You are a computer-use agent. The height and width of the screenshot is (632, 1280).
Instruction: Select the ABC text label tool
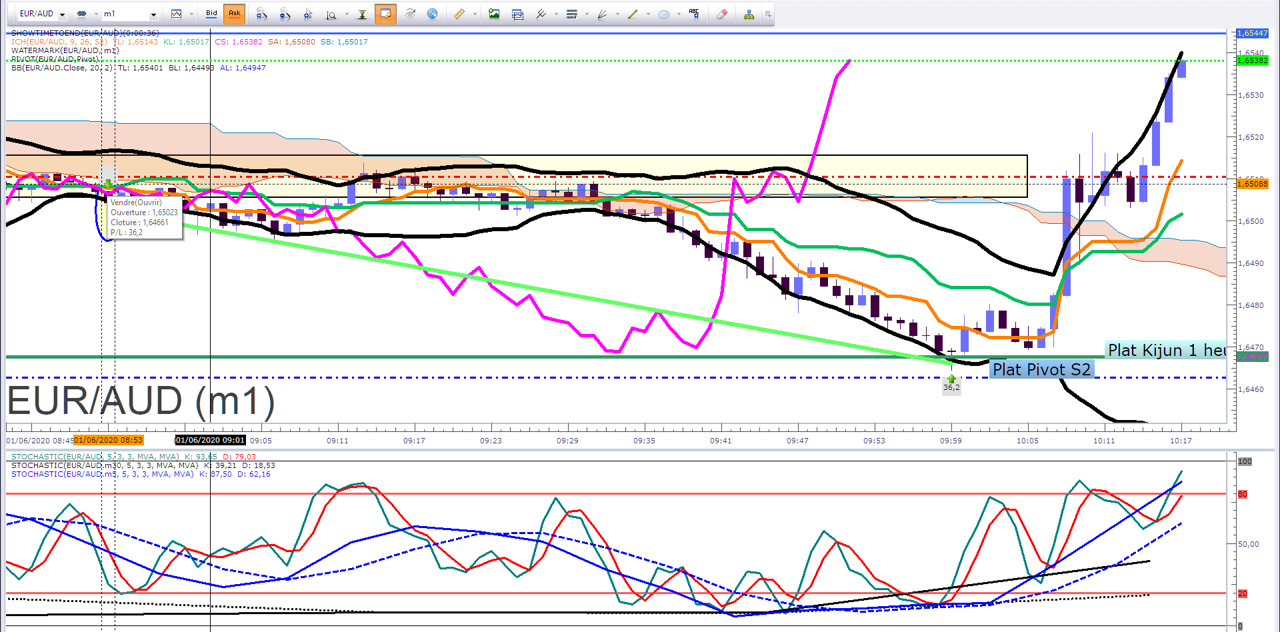pyautogui.click(x=695, y=13)
